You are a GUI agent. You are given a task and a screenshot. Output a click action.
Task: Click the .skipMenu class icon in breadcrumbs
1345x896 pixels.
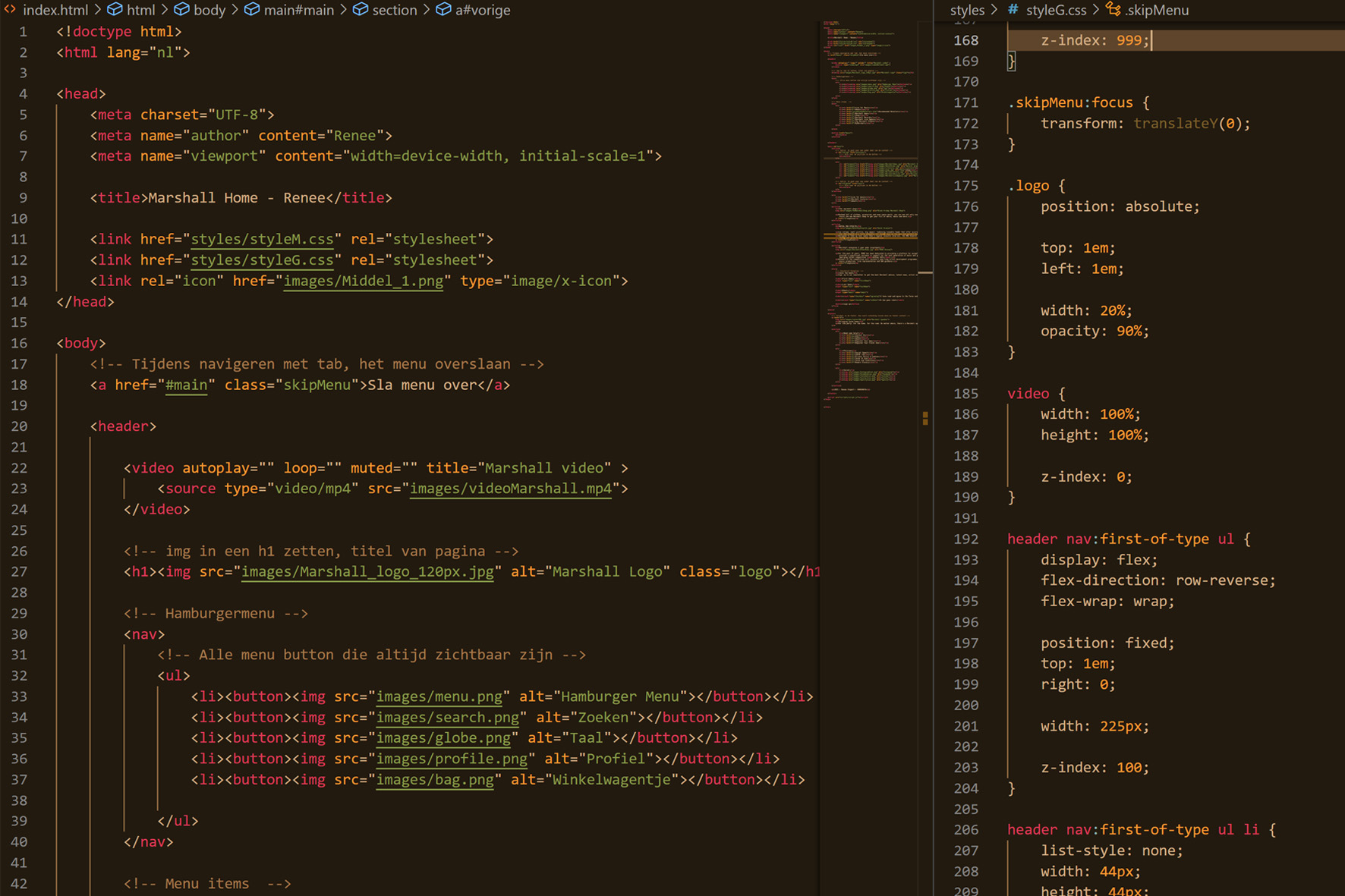coord(1113,10)
